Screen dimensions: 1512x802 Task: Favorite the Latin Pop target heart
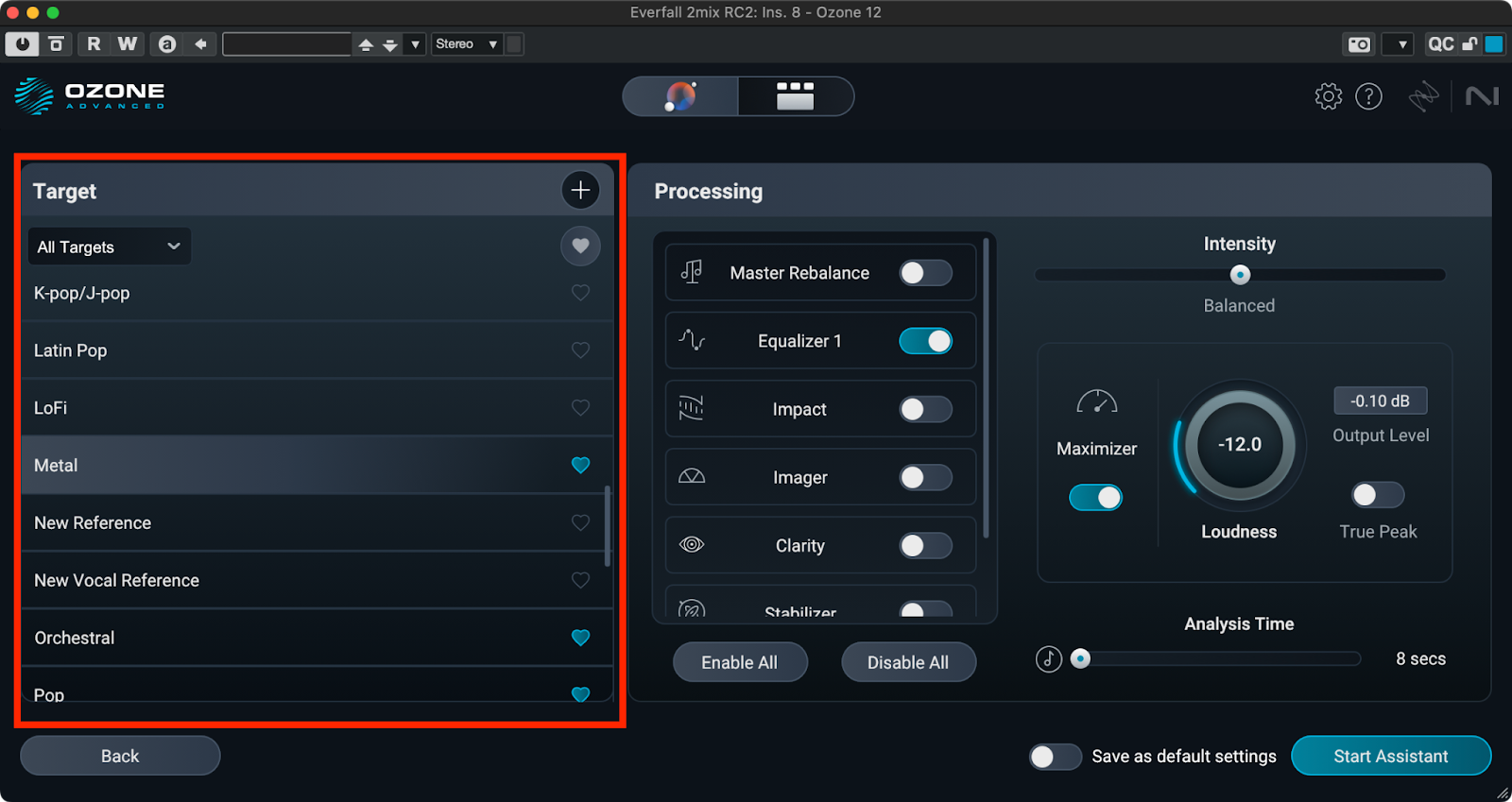pyautogui.click(x=580, y=350)
